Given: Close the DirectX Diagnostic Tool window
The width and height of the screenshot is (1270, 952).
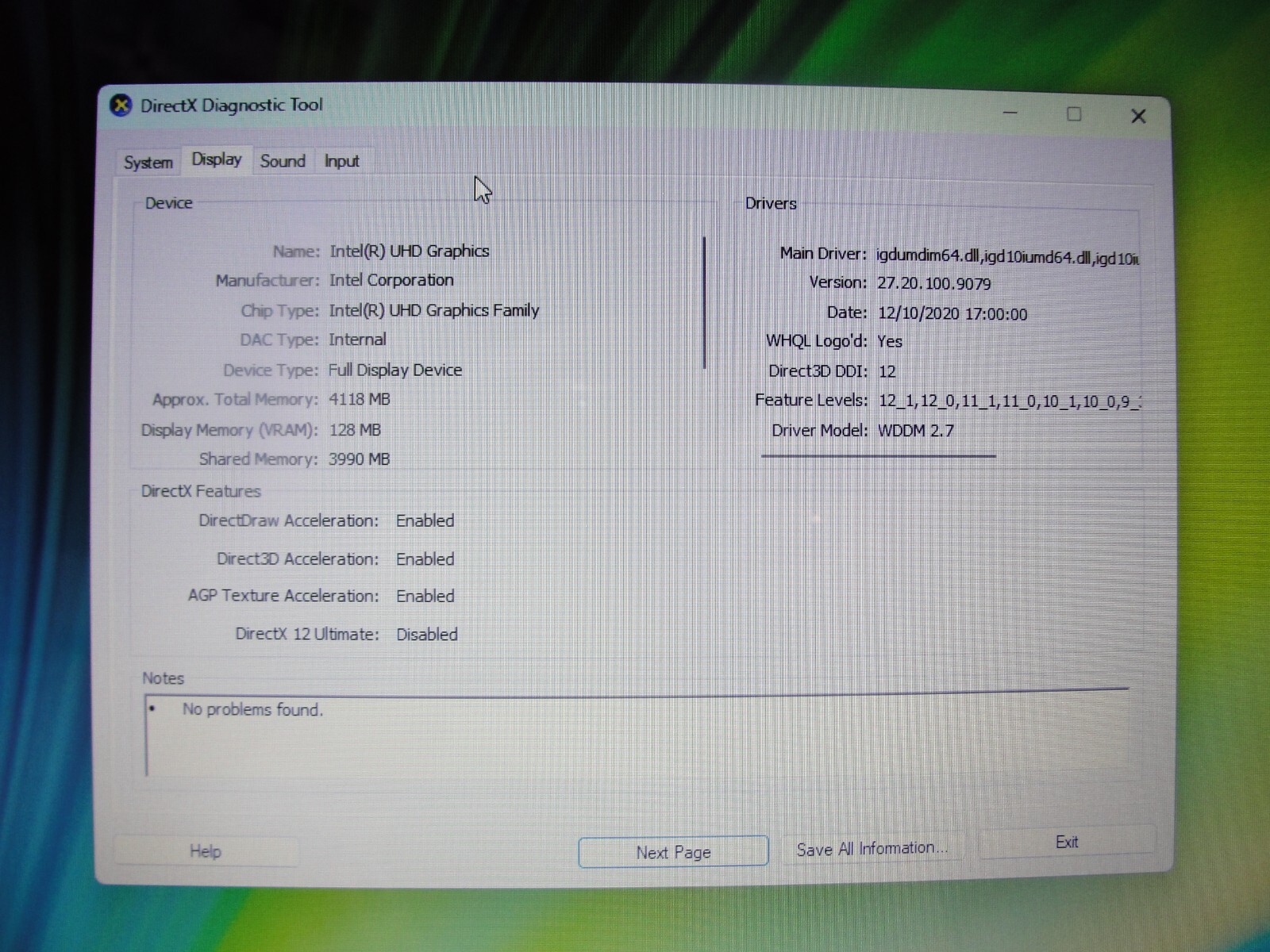Looking at the screenshot, I should point(1138,116).
